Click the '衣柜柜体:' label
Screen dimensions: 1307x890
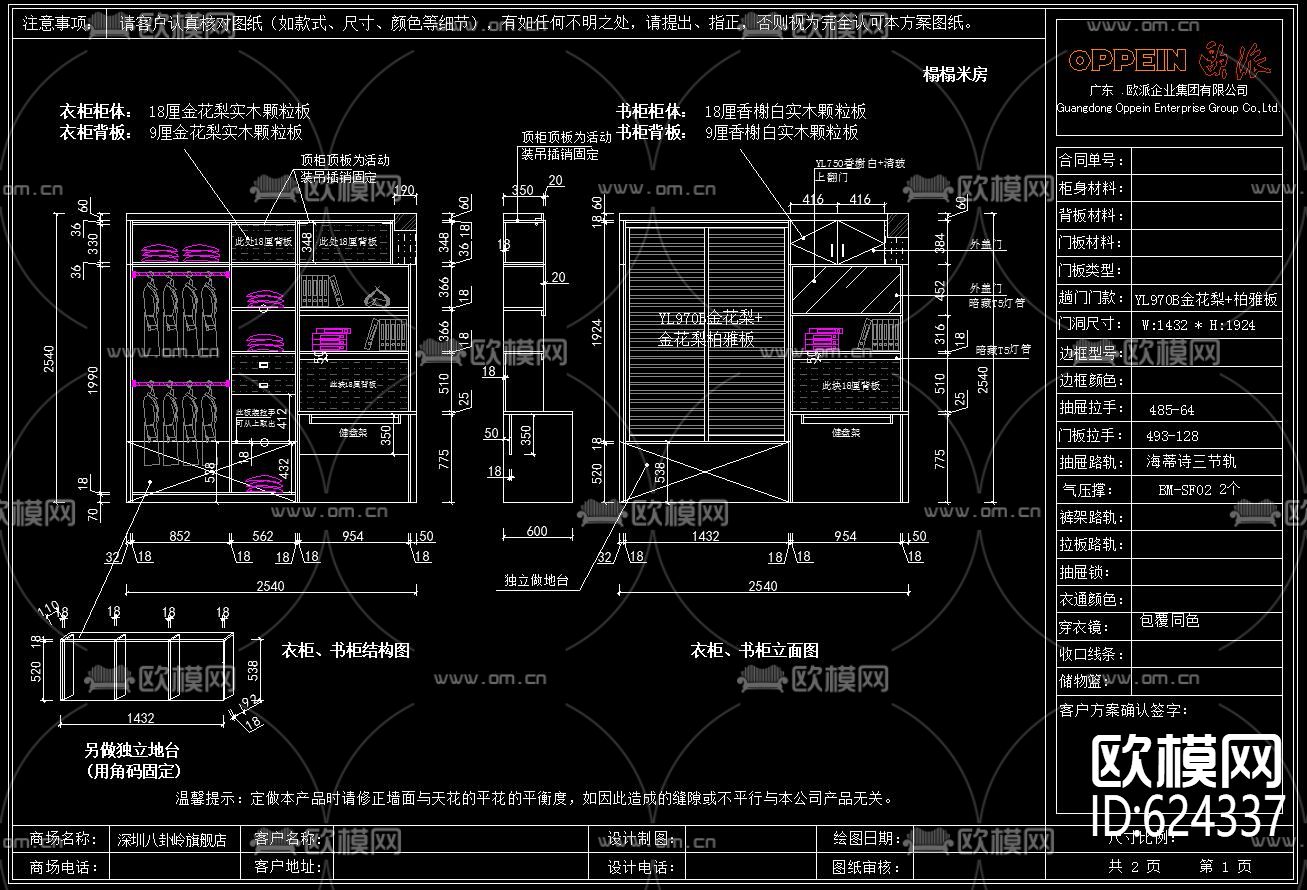pyautogui.click(x=94, y=112)
